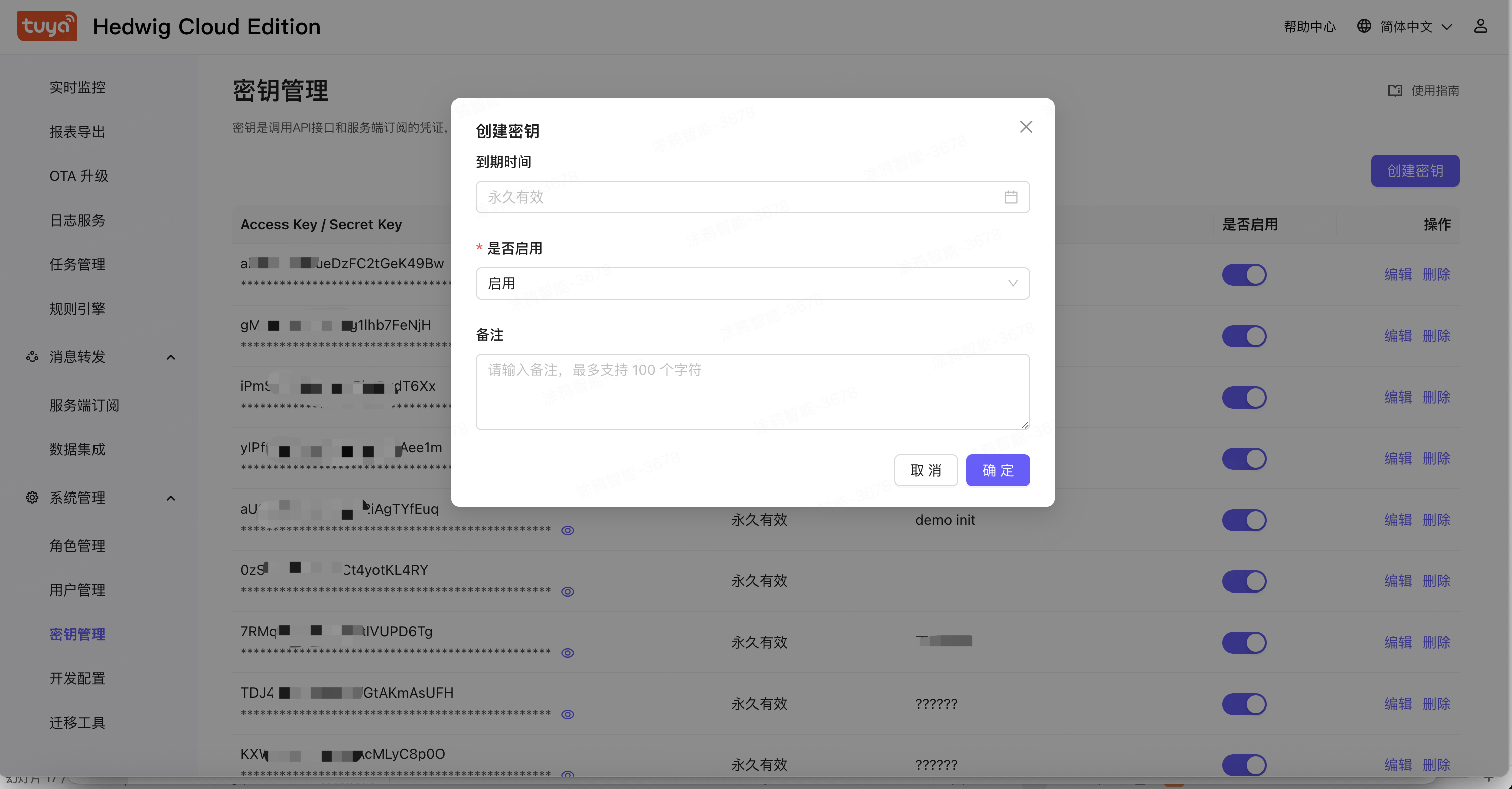
Task: Open 角色管理 in the sidebar
Action: [x=77, y=546]
